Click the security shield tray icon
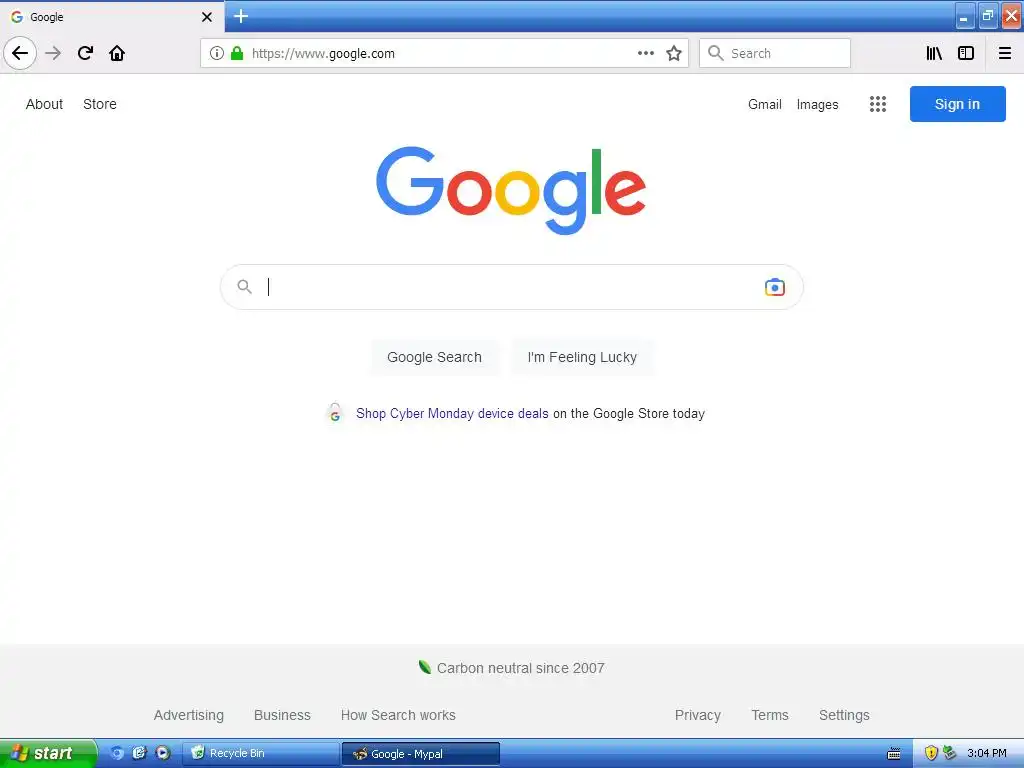Viewport: 1024px width, 768px height. tap(931, 753)
